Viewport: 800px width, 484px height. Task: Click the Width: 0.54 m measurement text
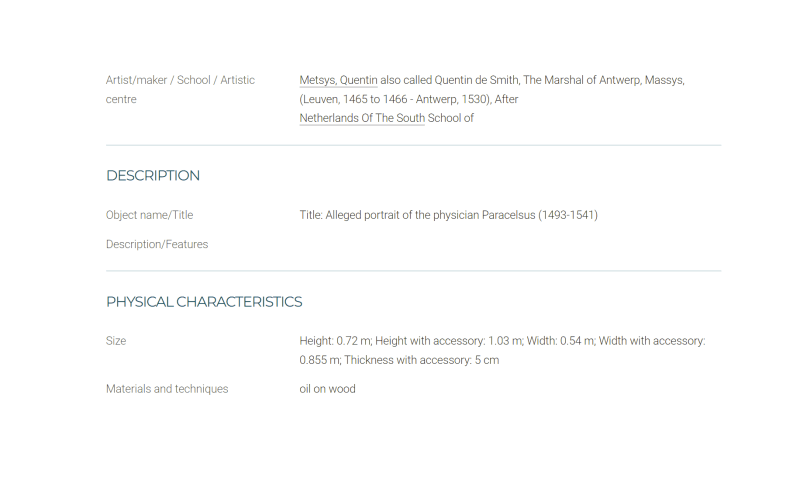coord(561,341)
